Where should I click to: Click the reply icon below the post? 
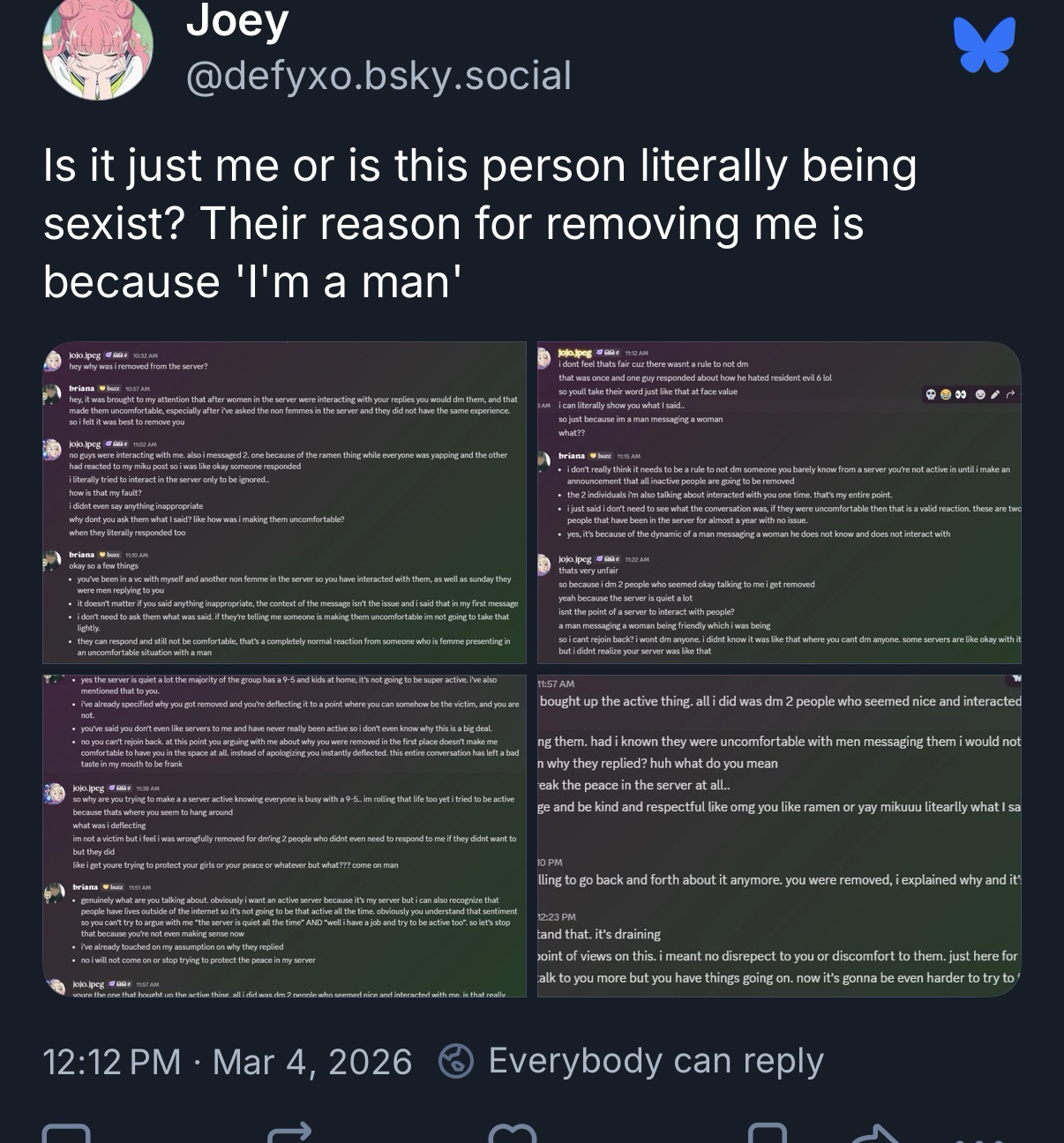66,1133
